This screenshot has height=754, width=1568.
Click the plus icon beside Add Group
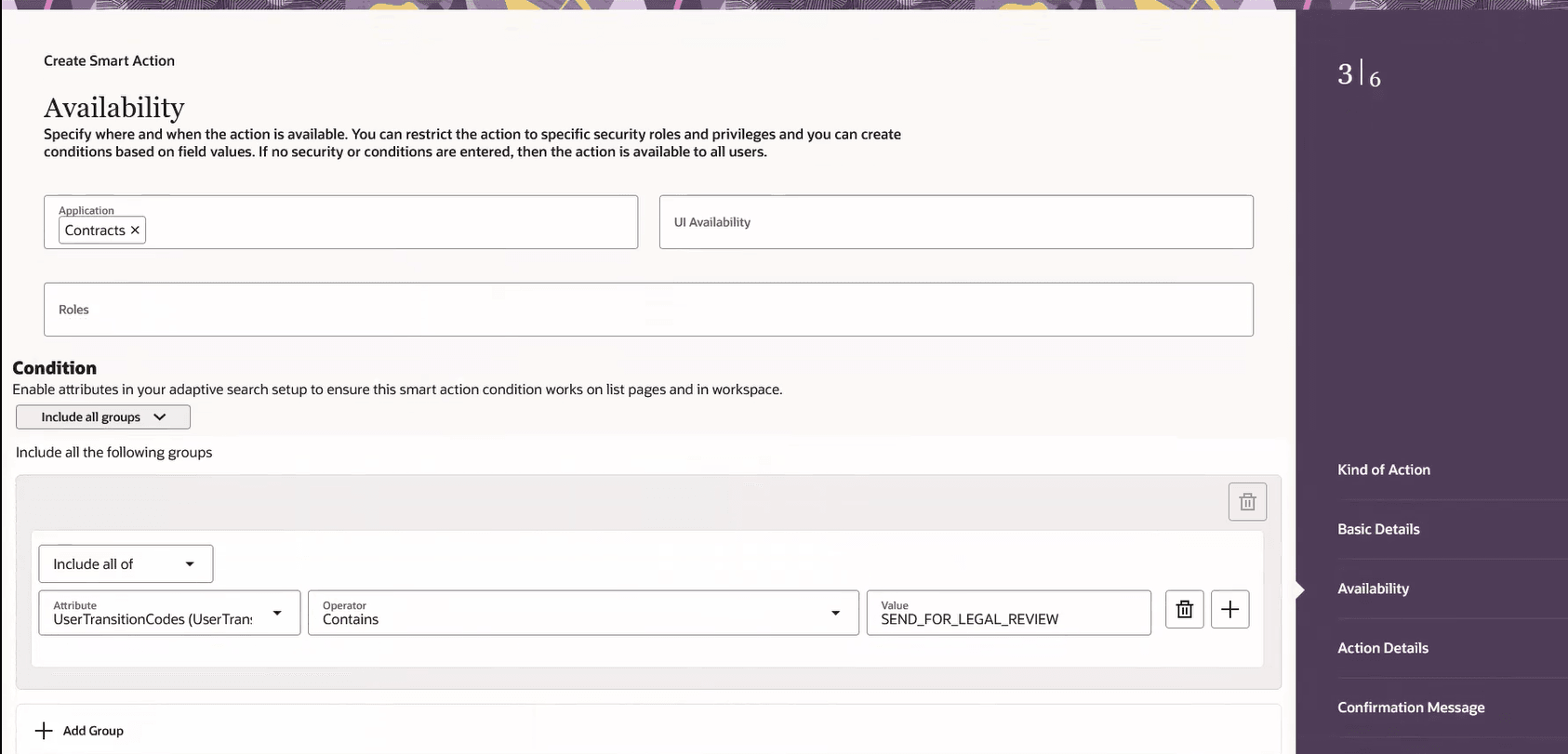tap(44, 731)
